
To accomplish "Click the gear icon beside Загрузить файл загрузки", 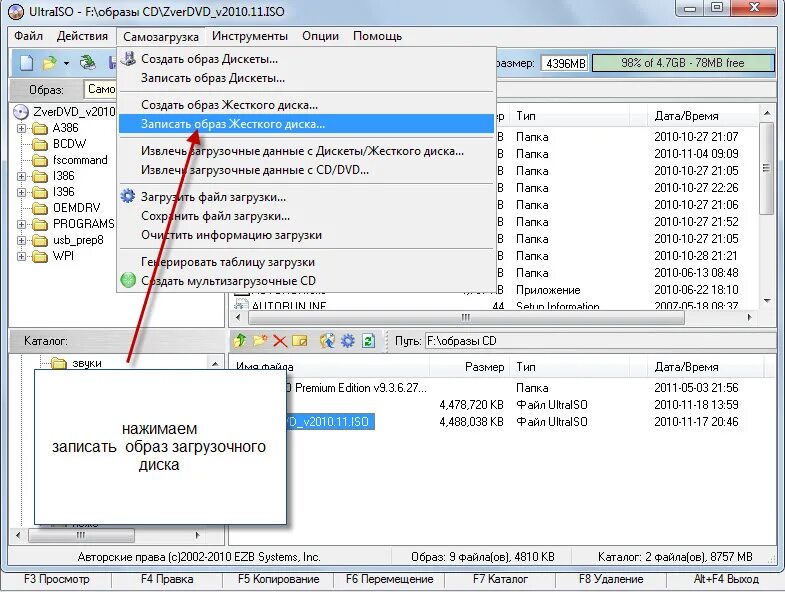I will [x=128, y=196].
